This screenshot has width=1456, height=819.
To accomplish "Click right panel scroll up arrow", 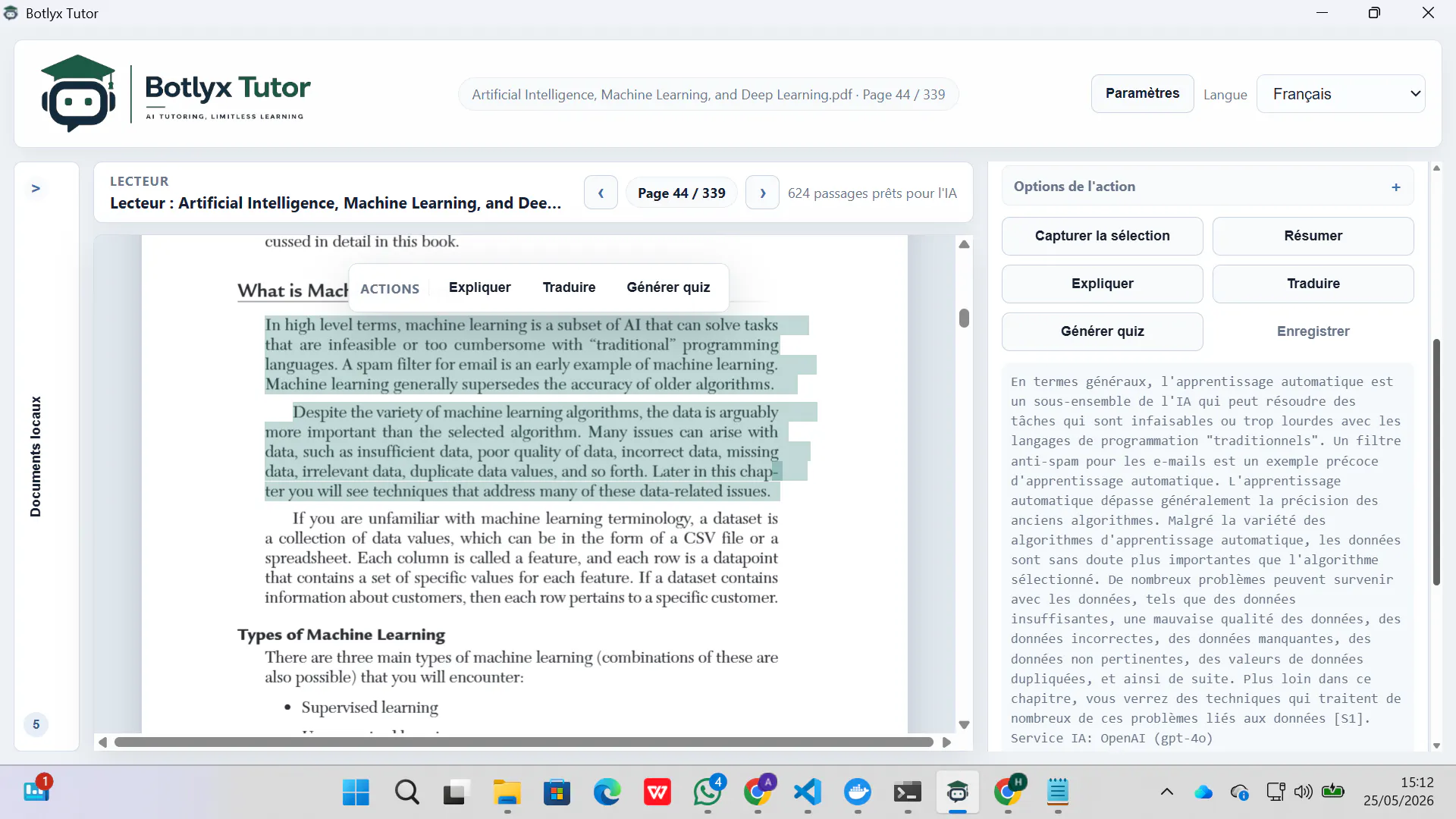I will [x=1436, y=168].
